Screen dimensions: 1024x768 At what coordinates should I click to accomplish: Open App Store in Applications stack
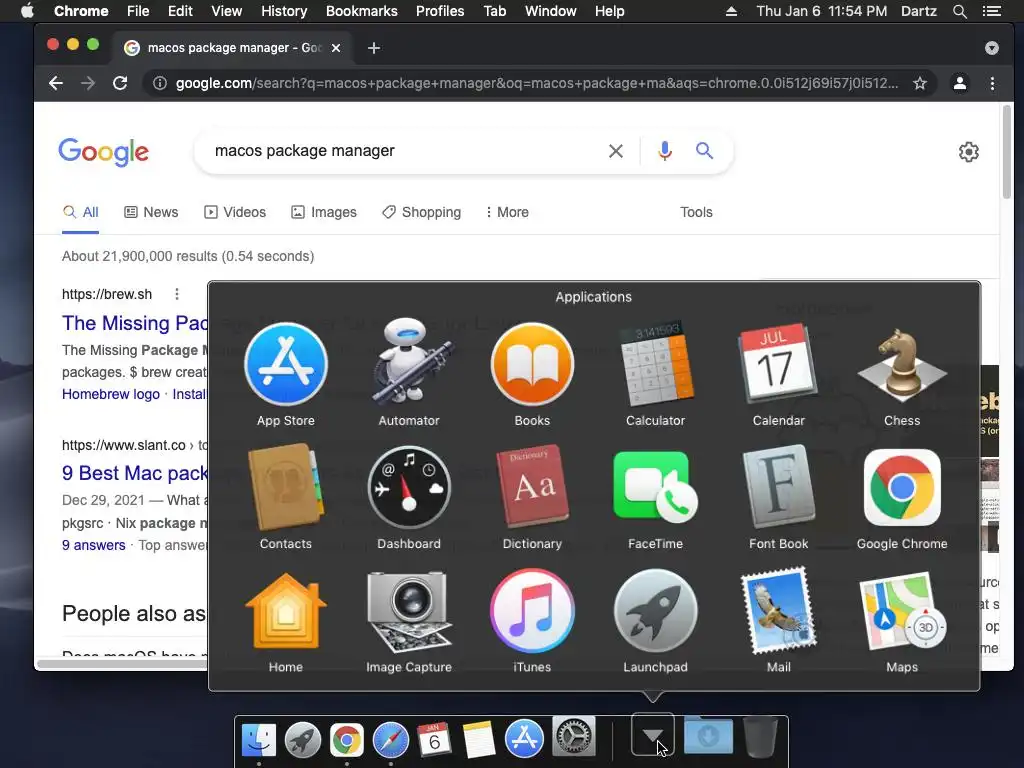[286, 364]
